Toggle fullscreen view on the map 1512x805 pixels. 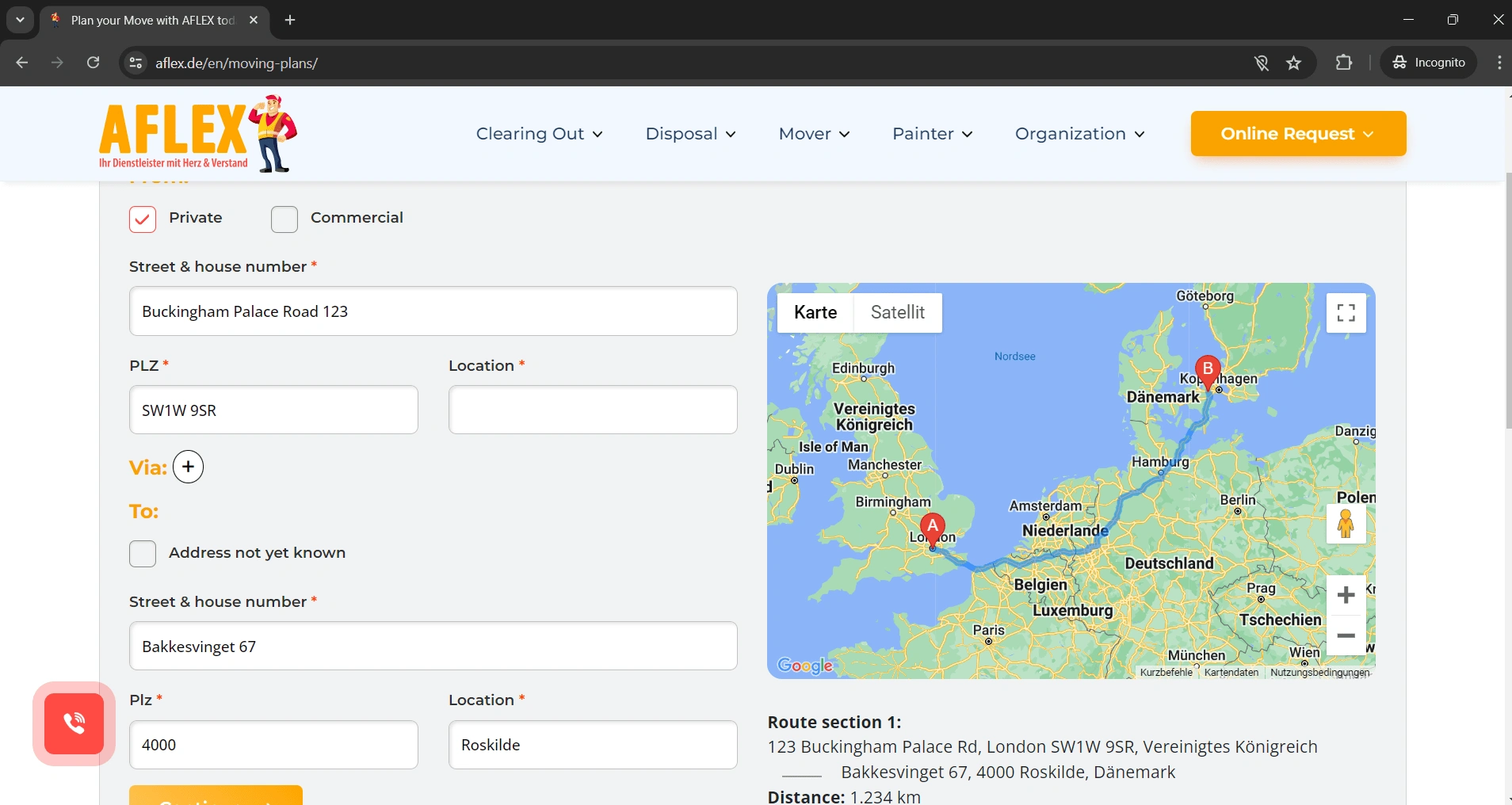point(1346,313)
